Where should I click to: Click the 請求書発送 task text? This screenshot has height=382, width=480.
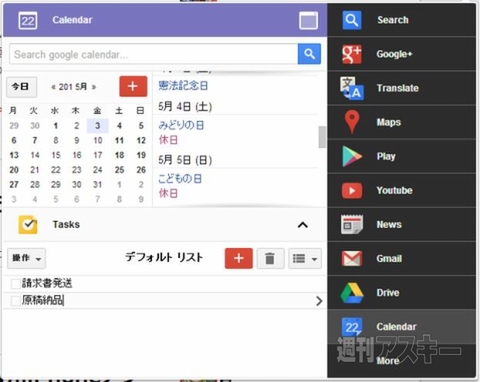[47, 283]
